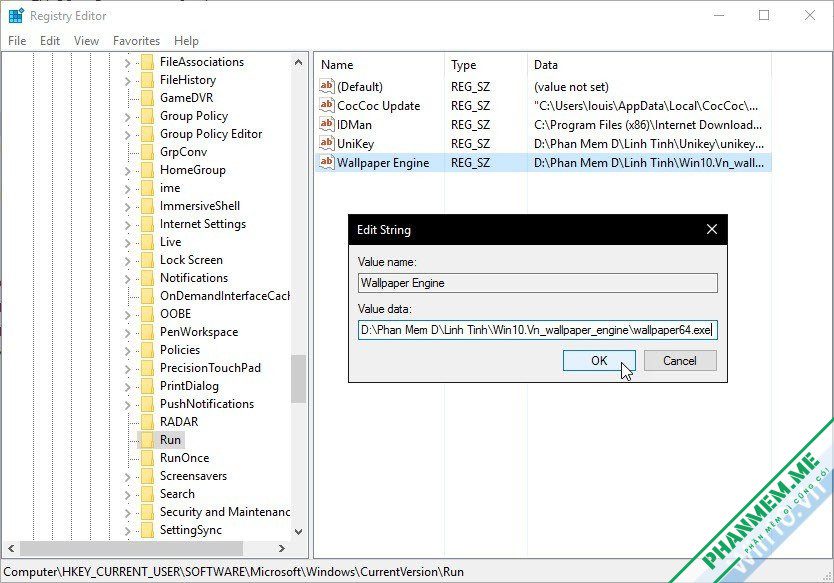Image resolution: width=834 pixels, height=583 pixels.
Task: Click the UniKey string value icon
Action: 327,143
